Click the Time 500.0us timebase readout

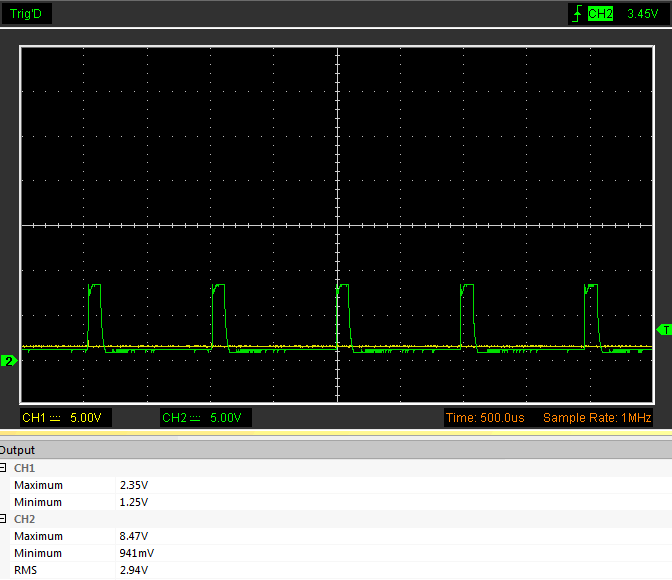(x=486, y=417)
